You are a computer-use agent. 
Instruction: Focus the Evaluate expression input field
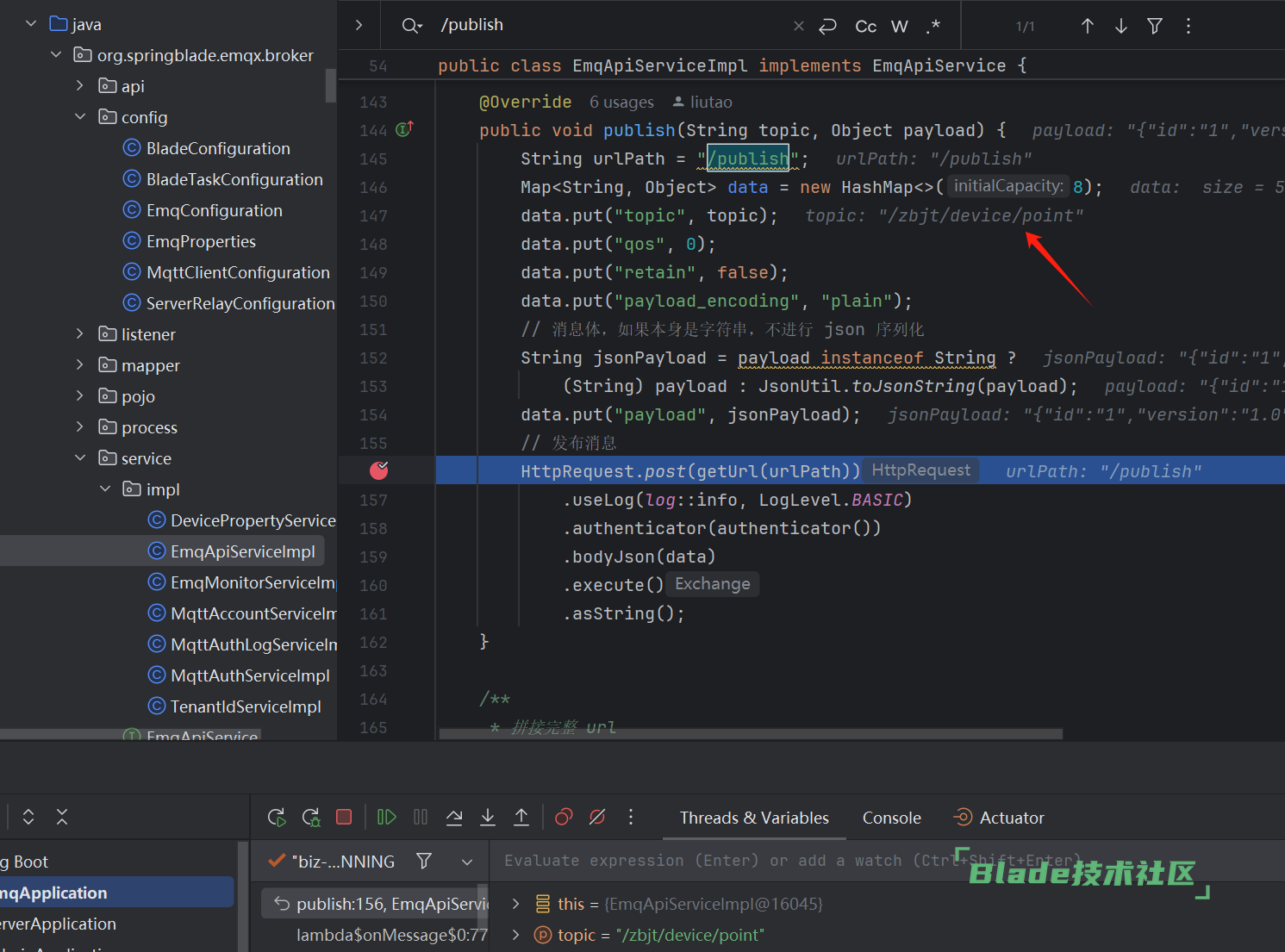coord(887,861)
